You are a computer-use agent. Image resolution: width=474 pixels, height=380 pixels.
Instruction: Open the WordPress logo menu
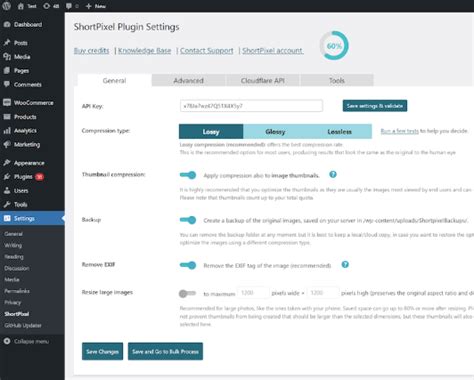pos(7,6)
